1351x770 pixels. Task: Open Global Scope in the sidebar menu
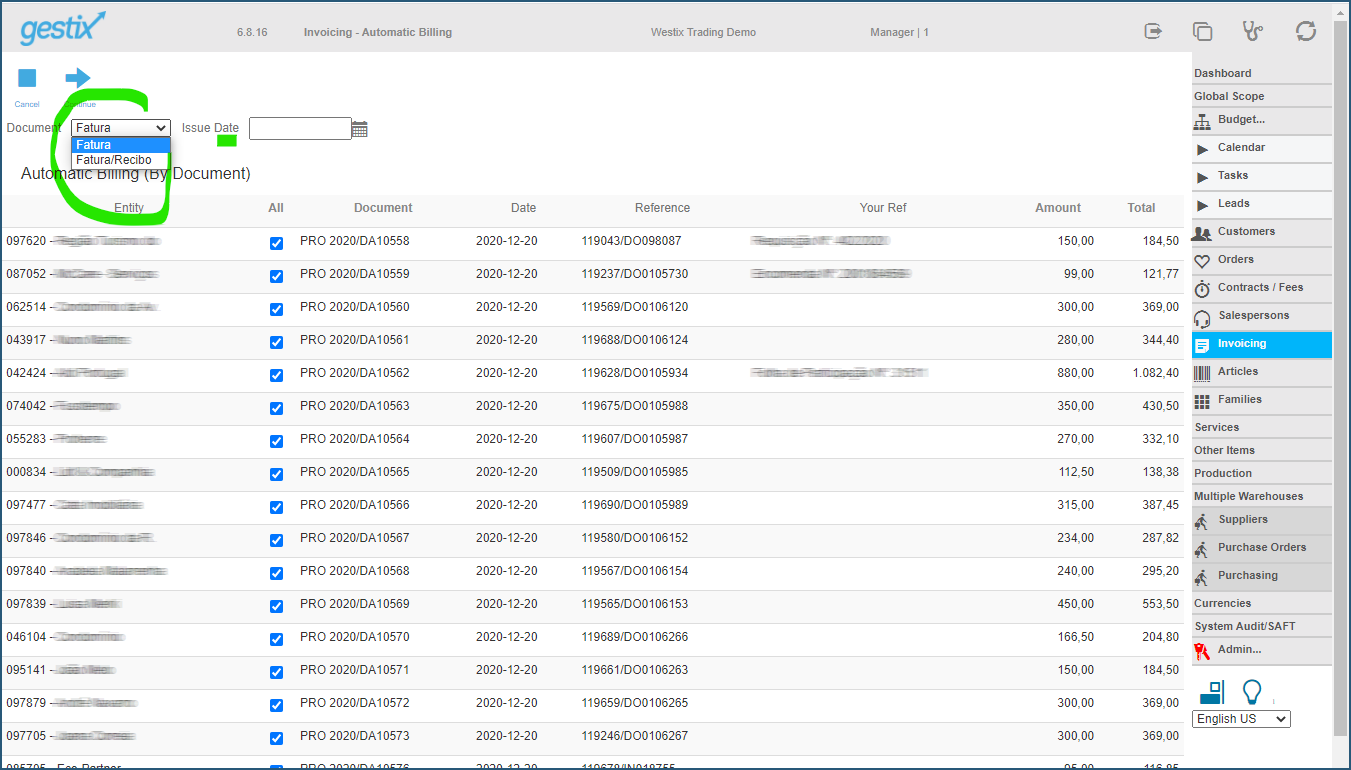pos(1262,96)
